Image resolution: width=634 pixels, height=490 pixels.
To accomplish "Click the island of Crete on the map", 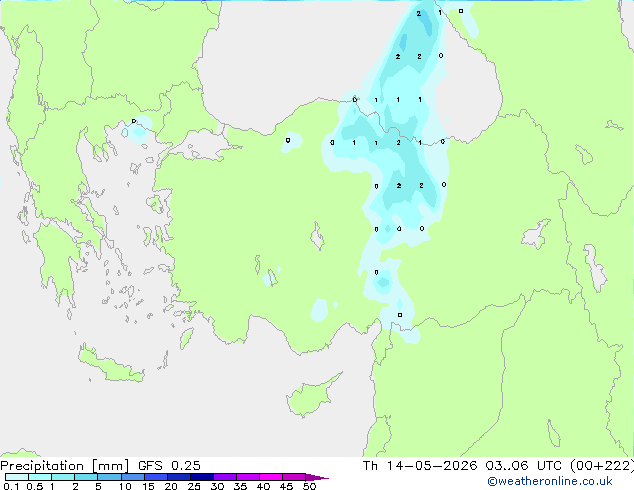I will pos(110,365).
